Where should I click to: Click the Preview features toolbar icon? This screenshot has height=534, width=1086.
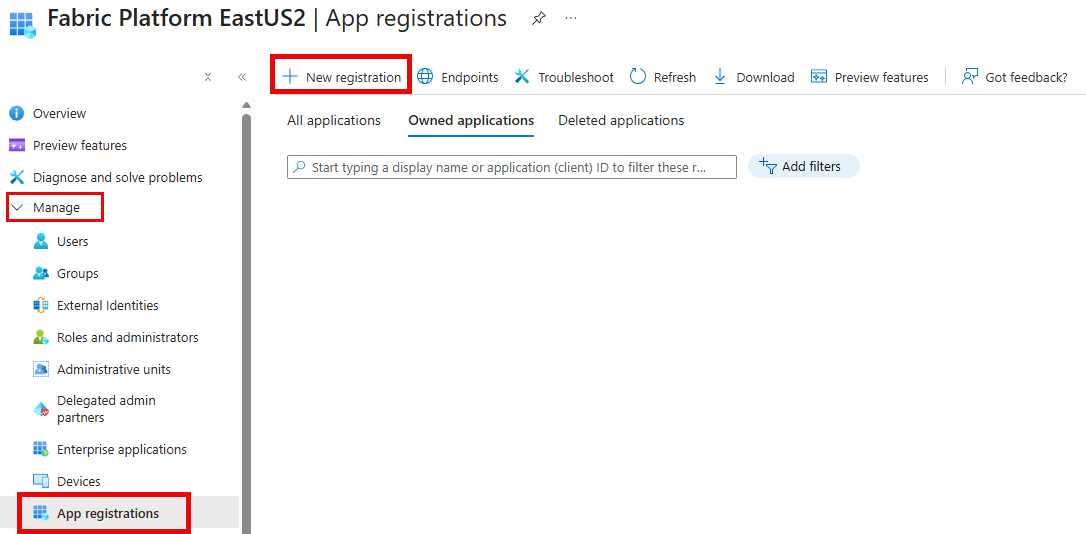click(x=819, y=77)
